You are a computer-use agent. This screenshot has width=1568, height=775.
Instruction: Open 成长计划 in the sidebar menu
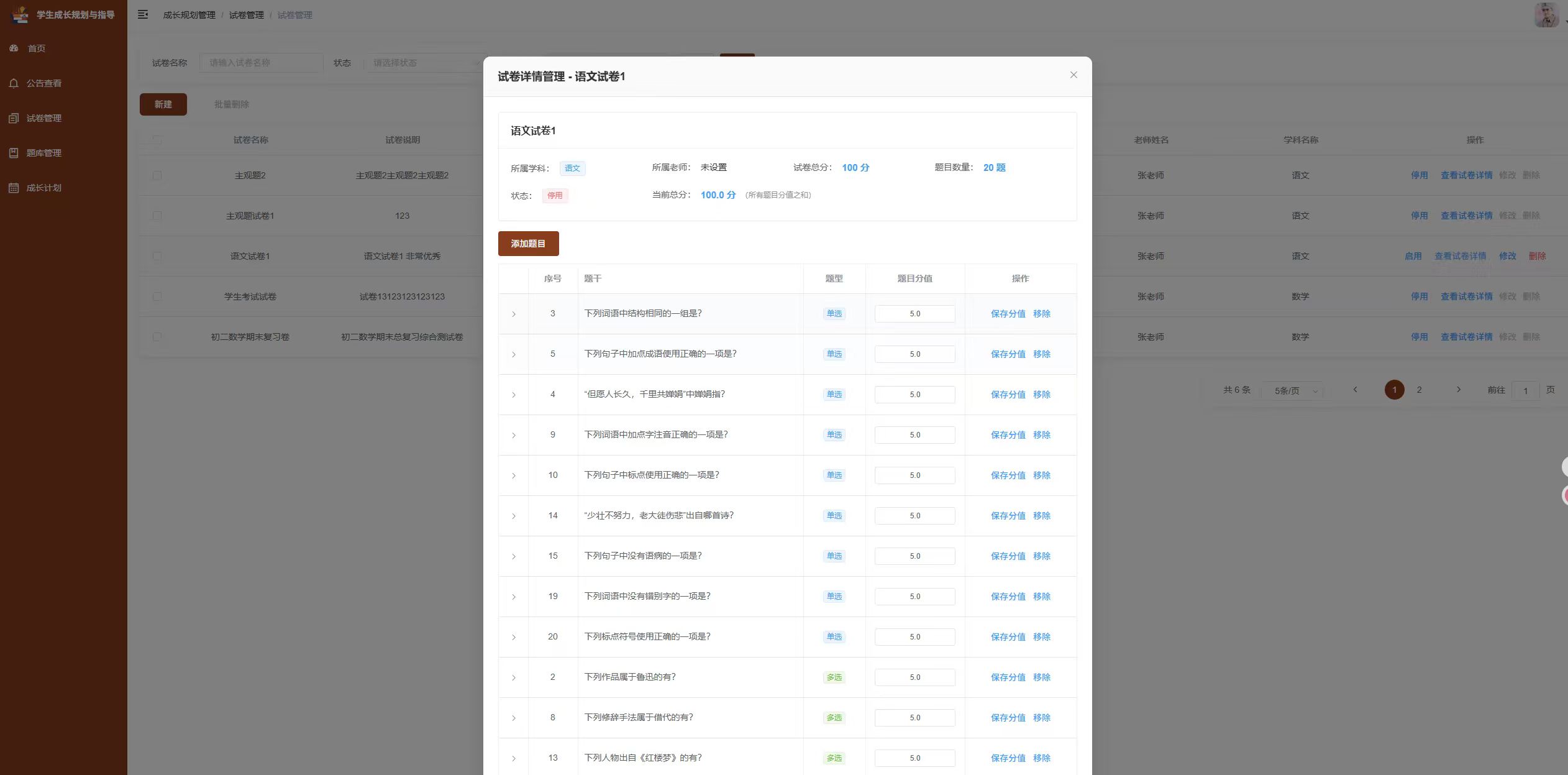43,188
